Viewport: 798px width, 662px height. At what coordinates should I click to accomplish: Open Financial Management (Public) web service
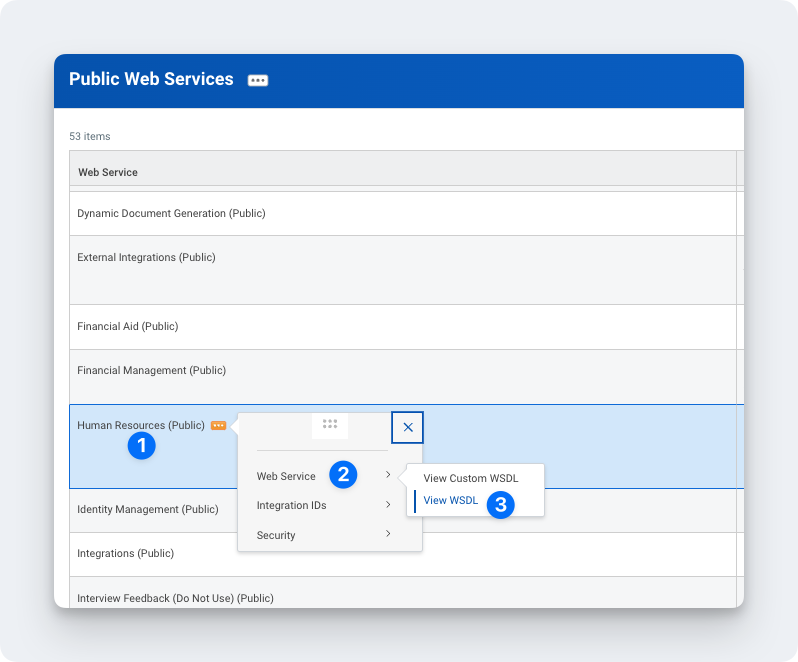point(151,371)
